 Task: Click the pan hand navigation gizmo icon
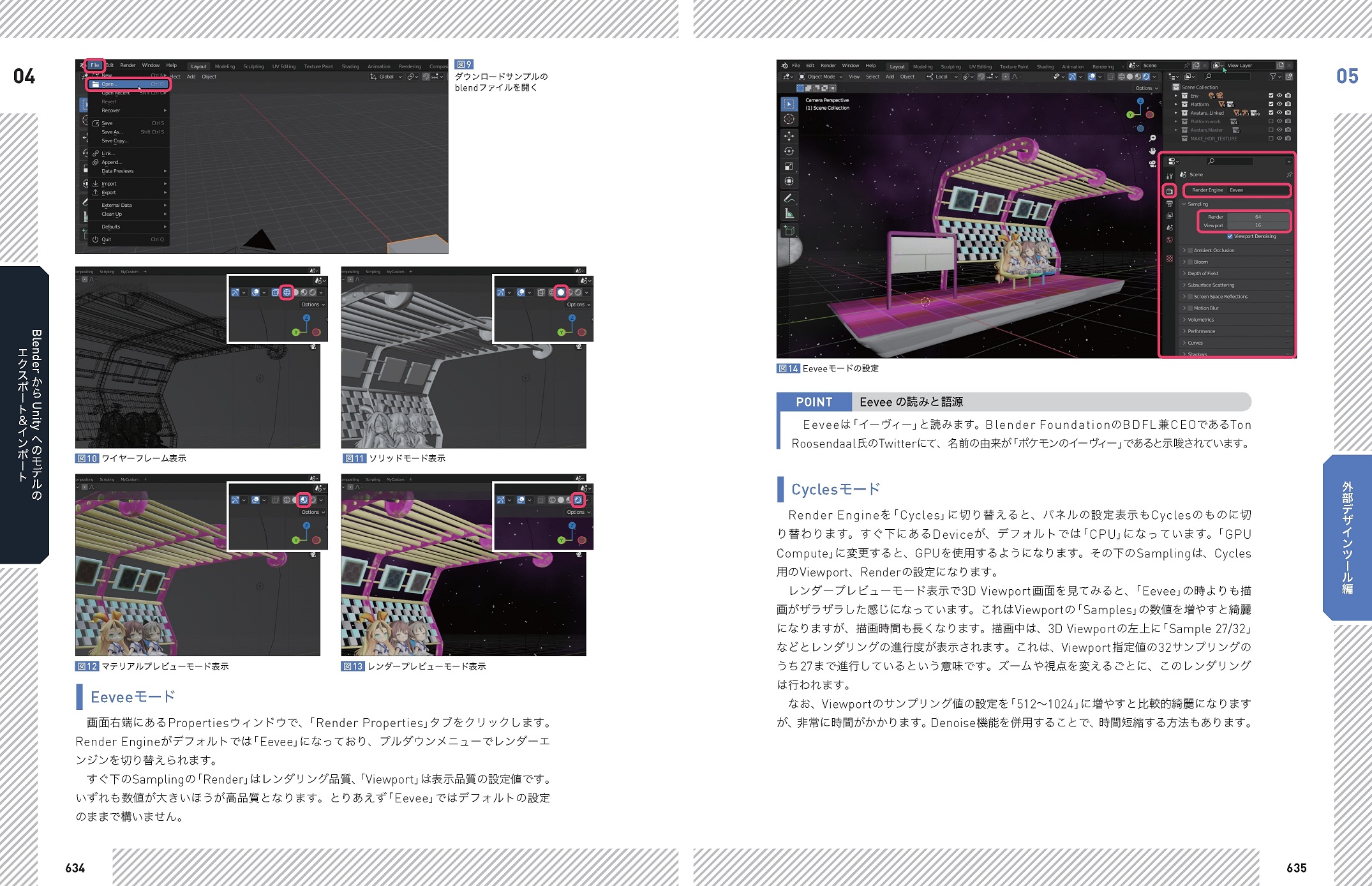1152,151
